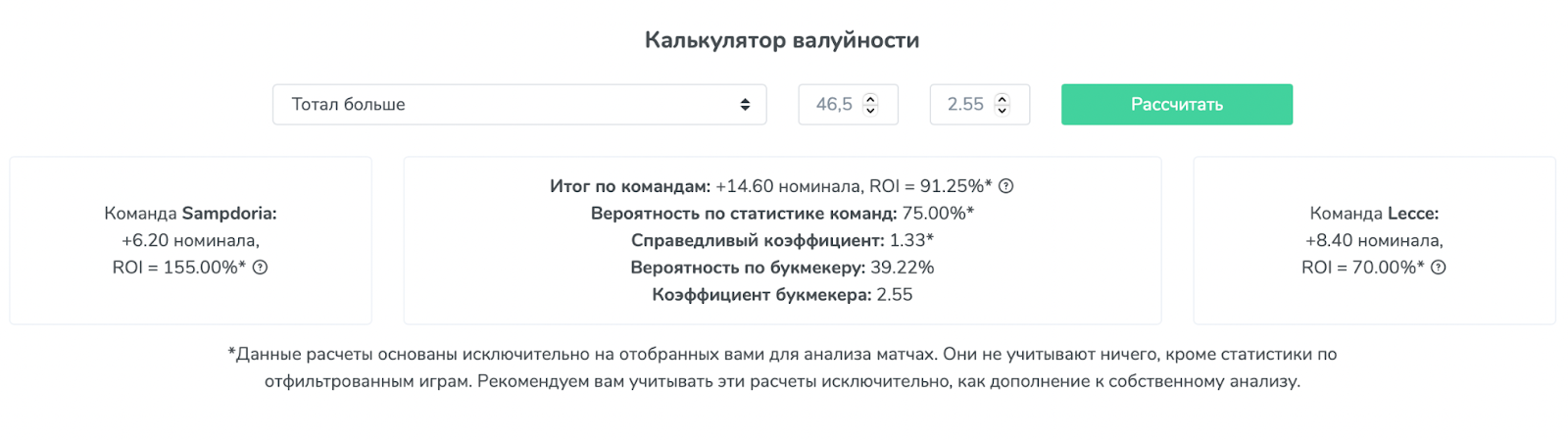The width and height of the screenshot is (1568, 440).
Task: Focus the 2.55 odds input field
Action: tap(979, 104)
